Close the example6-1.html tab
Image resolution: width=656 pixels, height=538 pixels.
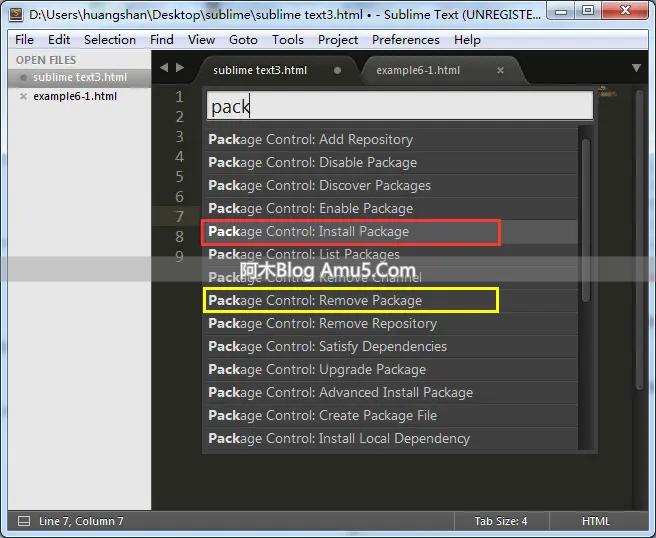[500, 71]
